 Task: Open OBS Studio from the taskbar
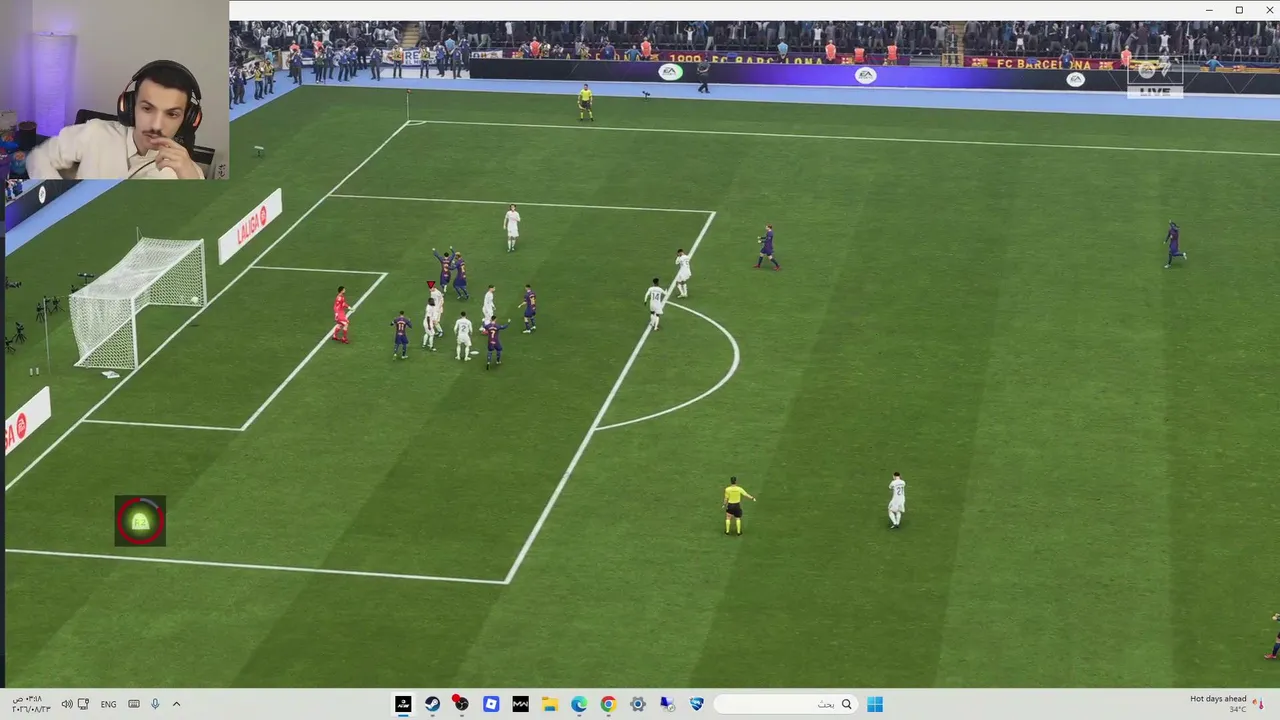(x=461, y=704)
